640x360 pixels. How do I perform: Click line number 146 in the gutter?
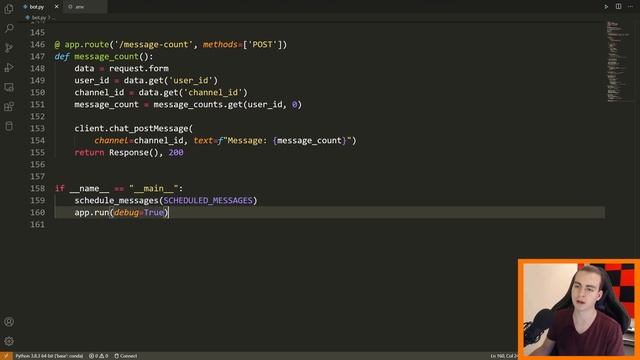tap(38, 44)
